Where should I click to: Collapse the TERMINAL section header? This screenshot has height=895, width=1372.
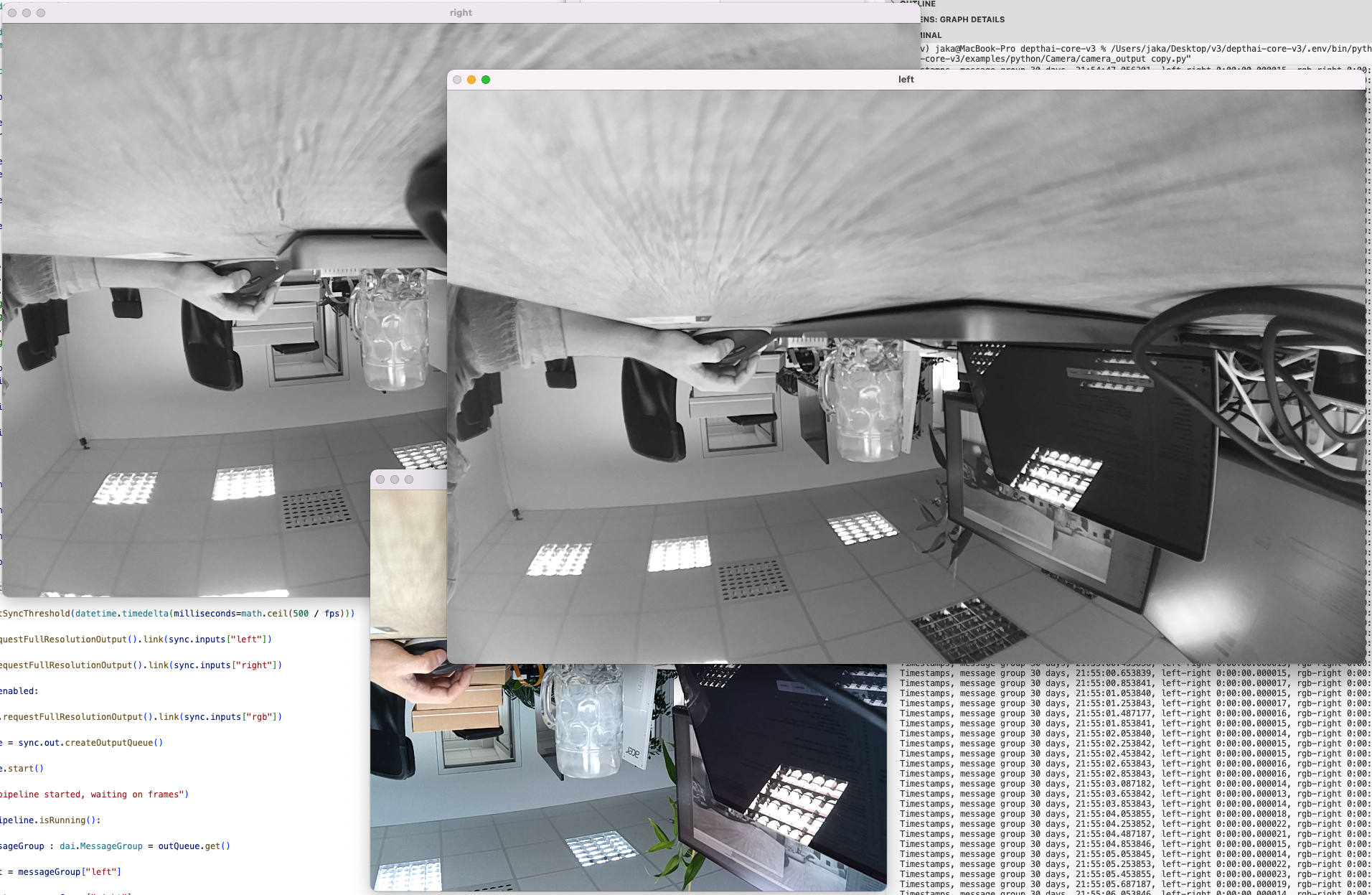coord(931,35)
